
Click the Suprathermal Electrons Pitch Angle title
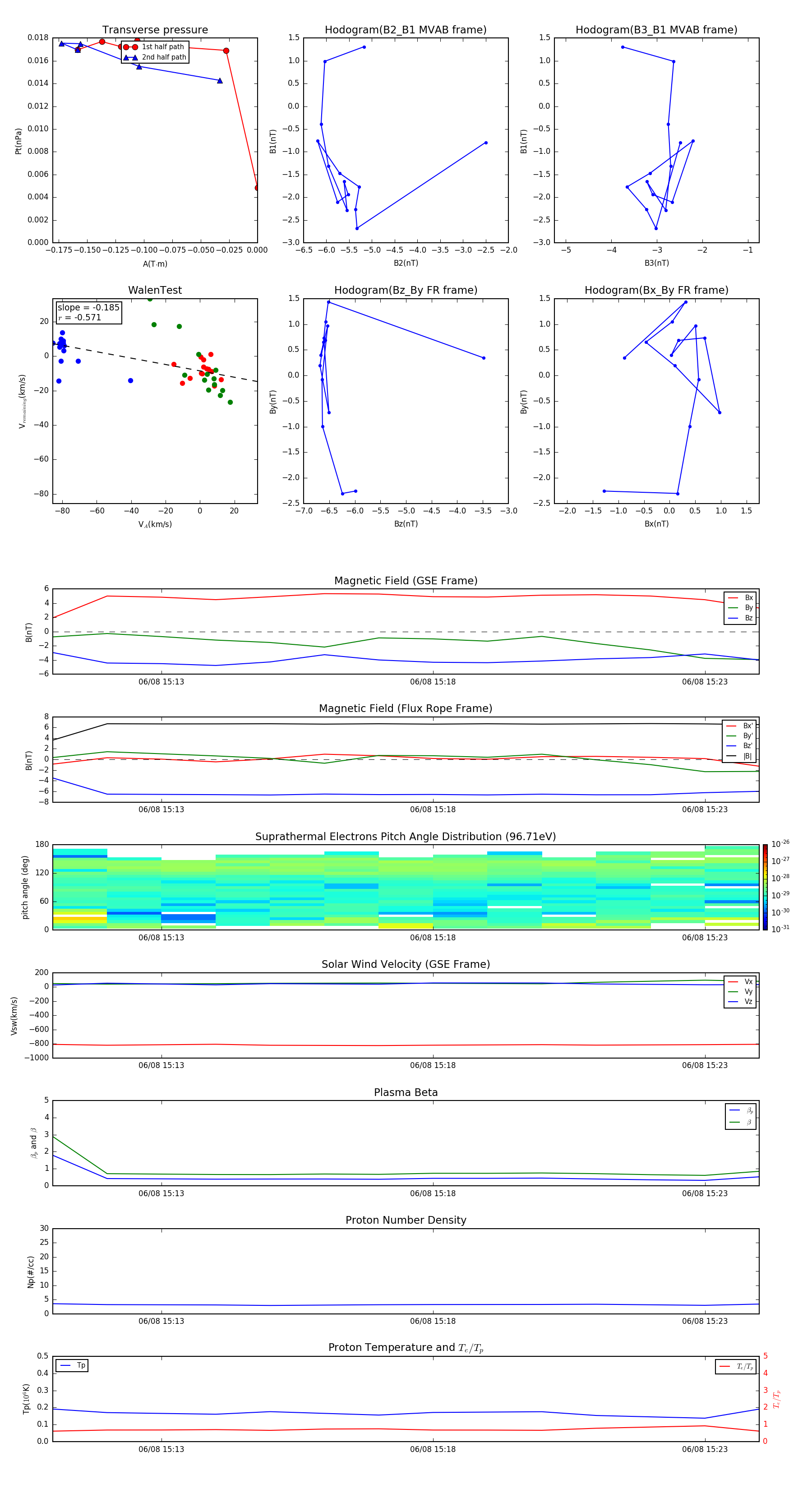pos(406,837)
